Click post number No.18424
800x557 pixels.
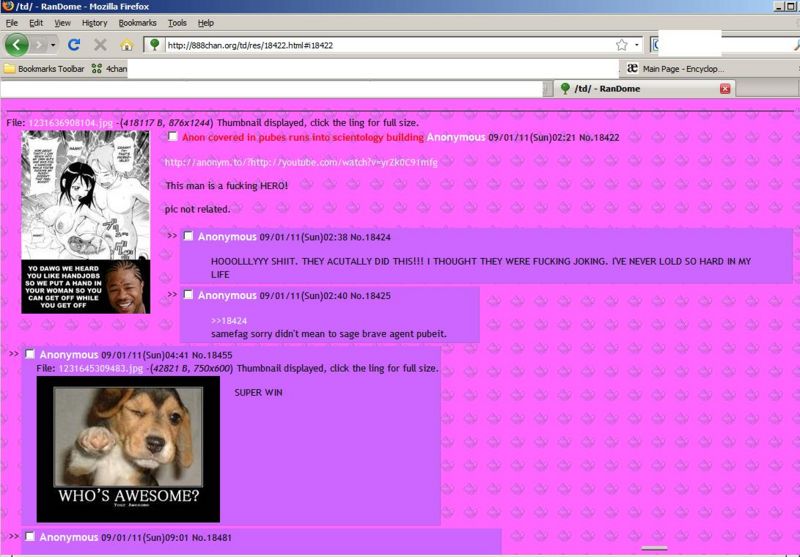[370, 237]
